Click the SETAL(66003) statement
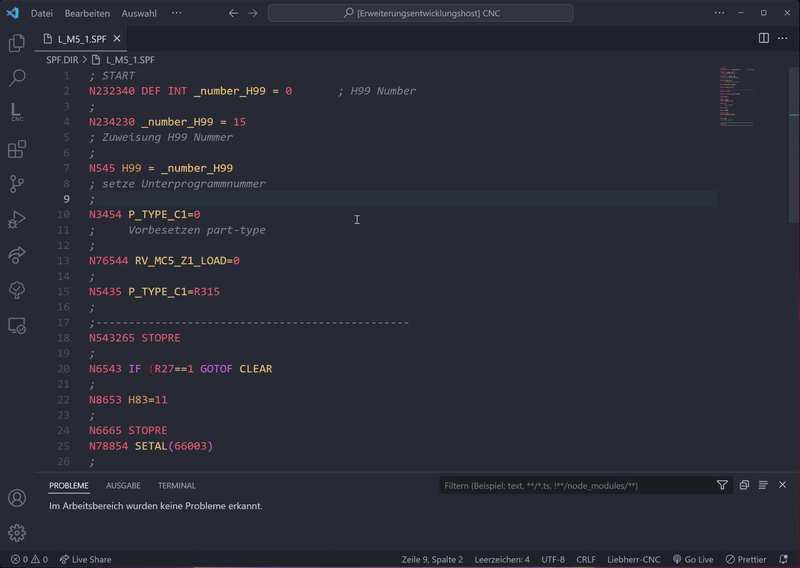 (x=174, y=446)
